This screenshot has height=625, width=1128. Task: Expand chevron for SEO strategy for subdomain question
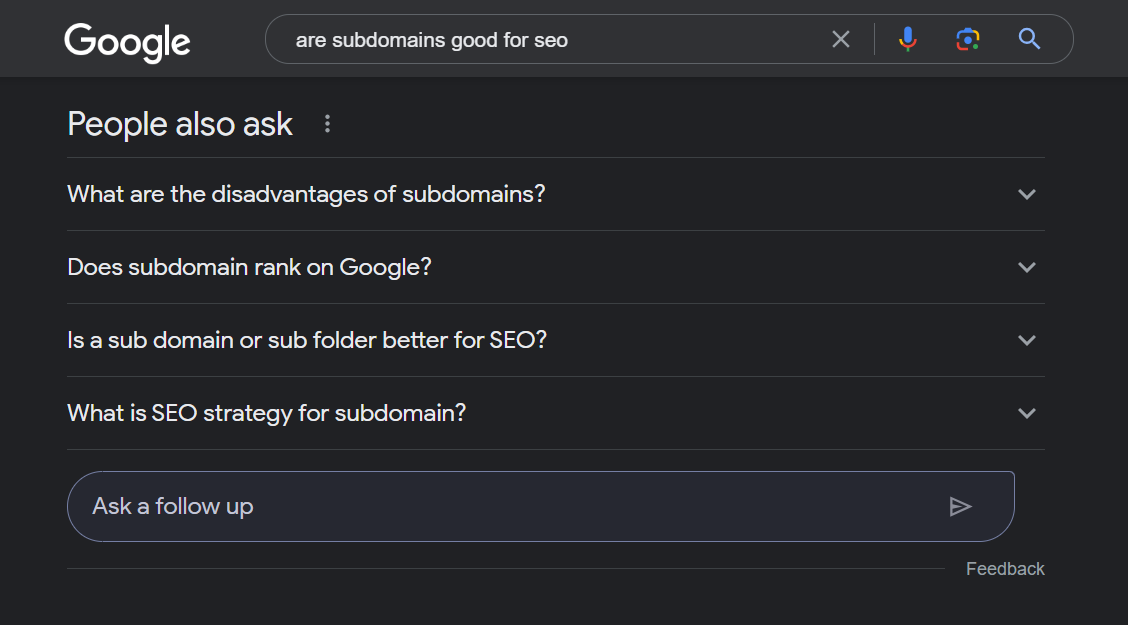click(x=1026, y=413)
